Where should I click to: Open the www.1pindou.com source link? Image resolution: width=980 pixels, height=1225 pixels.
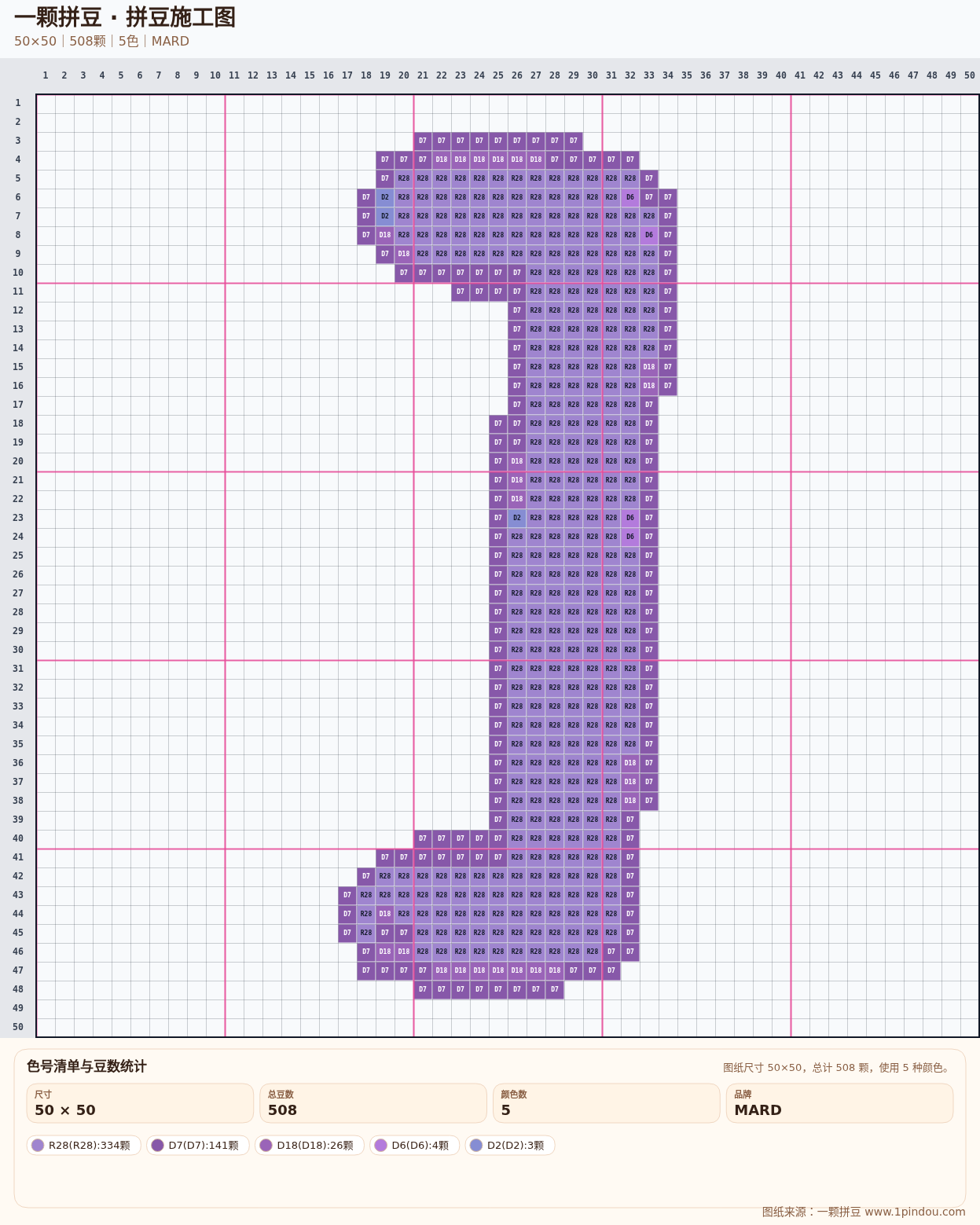[x=915, y=1212]
